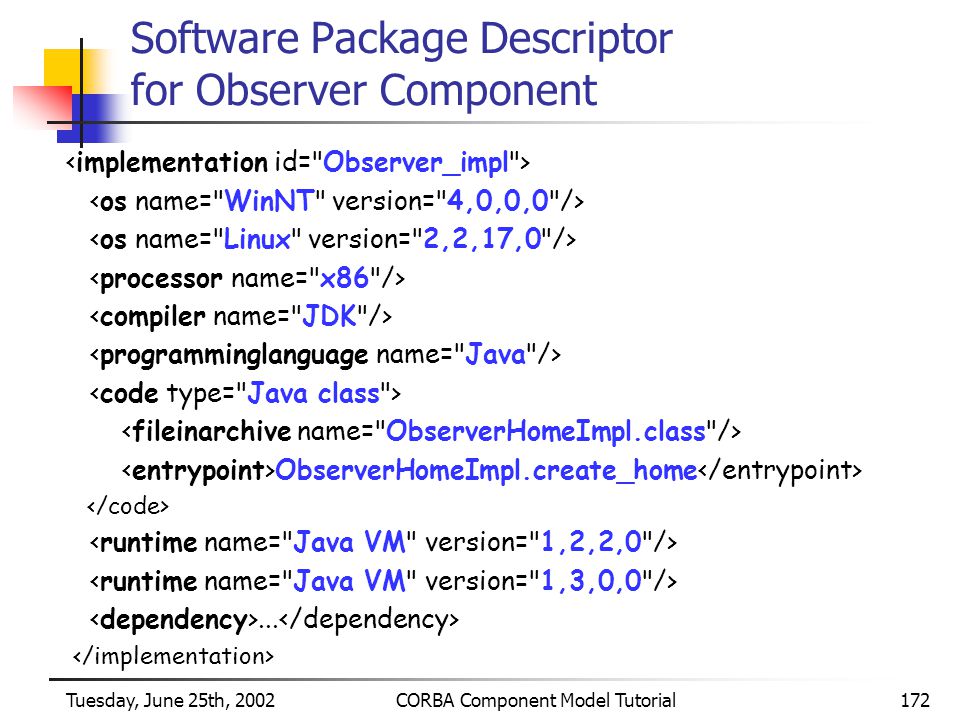Click the 'fileinarchive' tag keyword

211,431
